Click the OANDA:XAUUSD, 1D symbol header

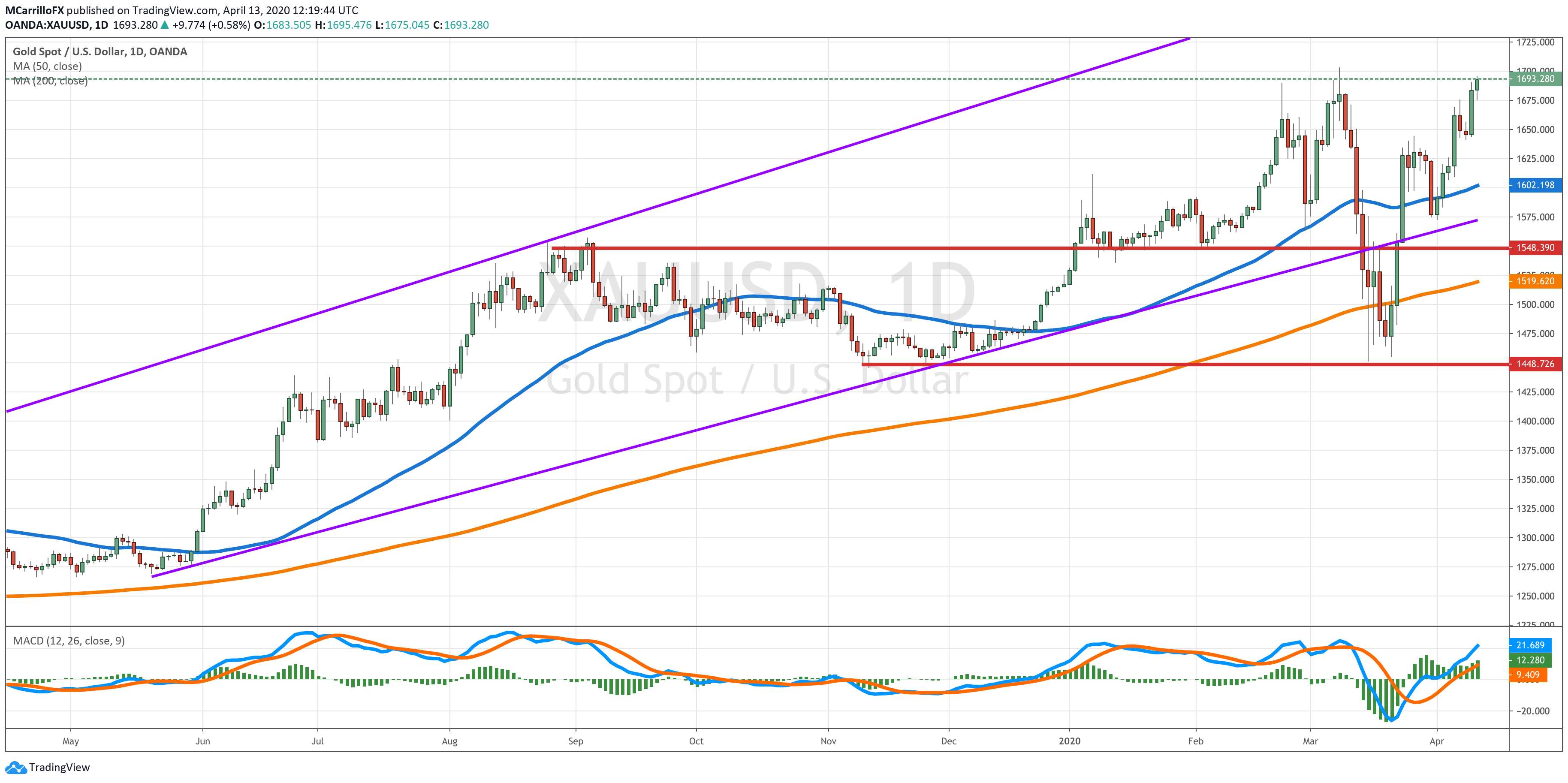click(57, 25)
